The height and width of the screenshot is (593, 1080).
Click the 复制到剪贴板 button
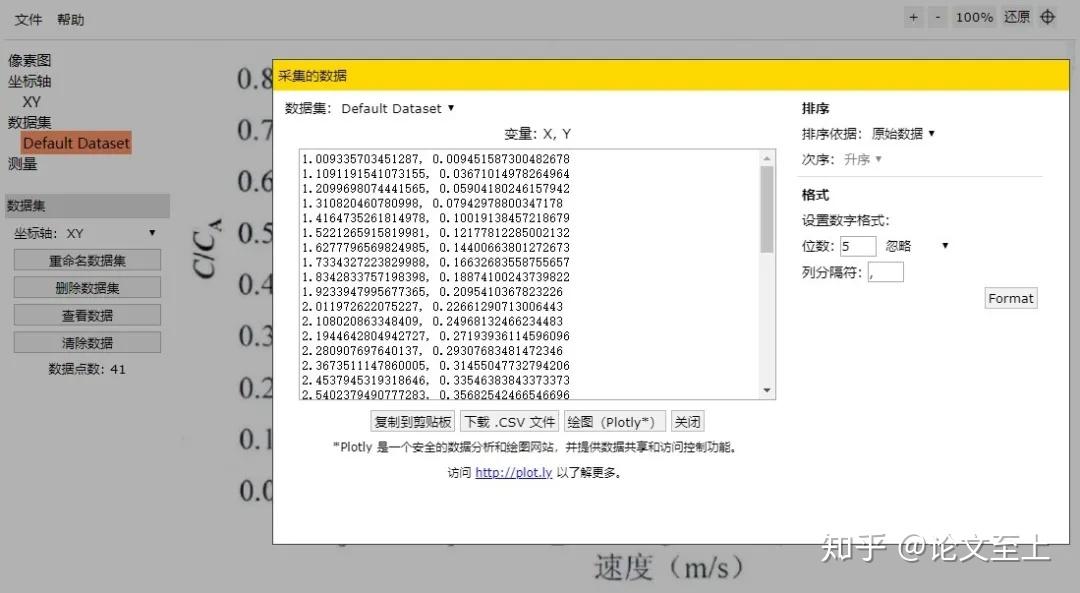coord(412,421)
